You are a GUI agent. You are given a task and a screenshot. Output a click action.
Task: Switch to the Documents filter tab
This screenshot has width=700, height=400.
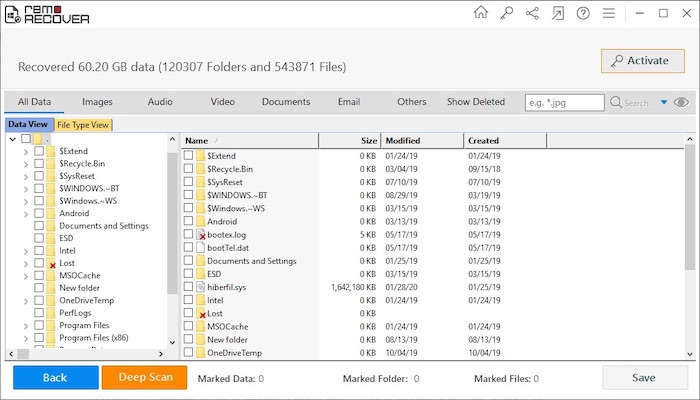[x=286, y=102]
